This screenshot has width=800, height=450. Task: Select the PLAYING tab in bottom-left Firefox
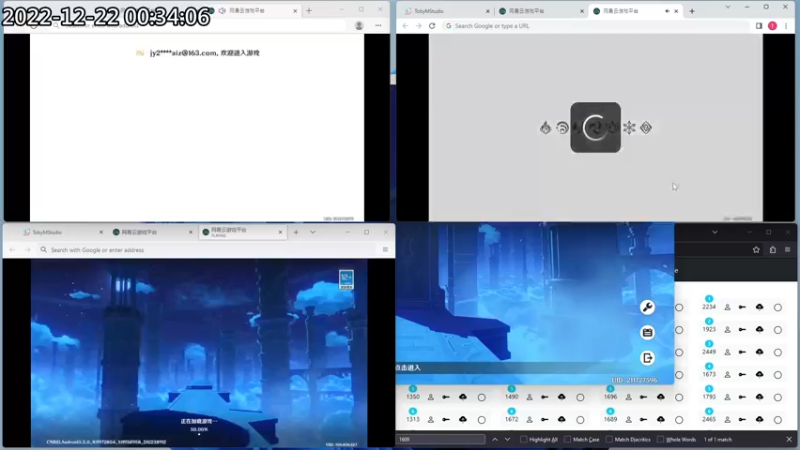pos(242,232)
